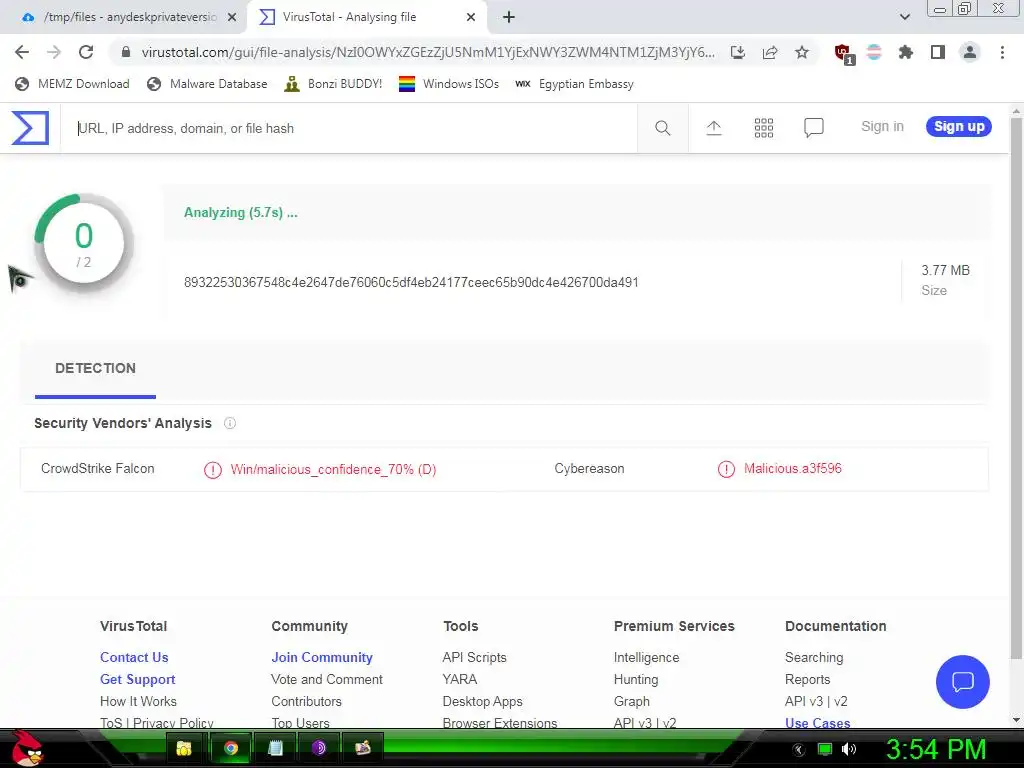Click the install app icon in address bar

(x=737, y=52)
